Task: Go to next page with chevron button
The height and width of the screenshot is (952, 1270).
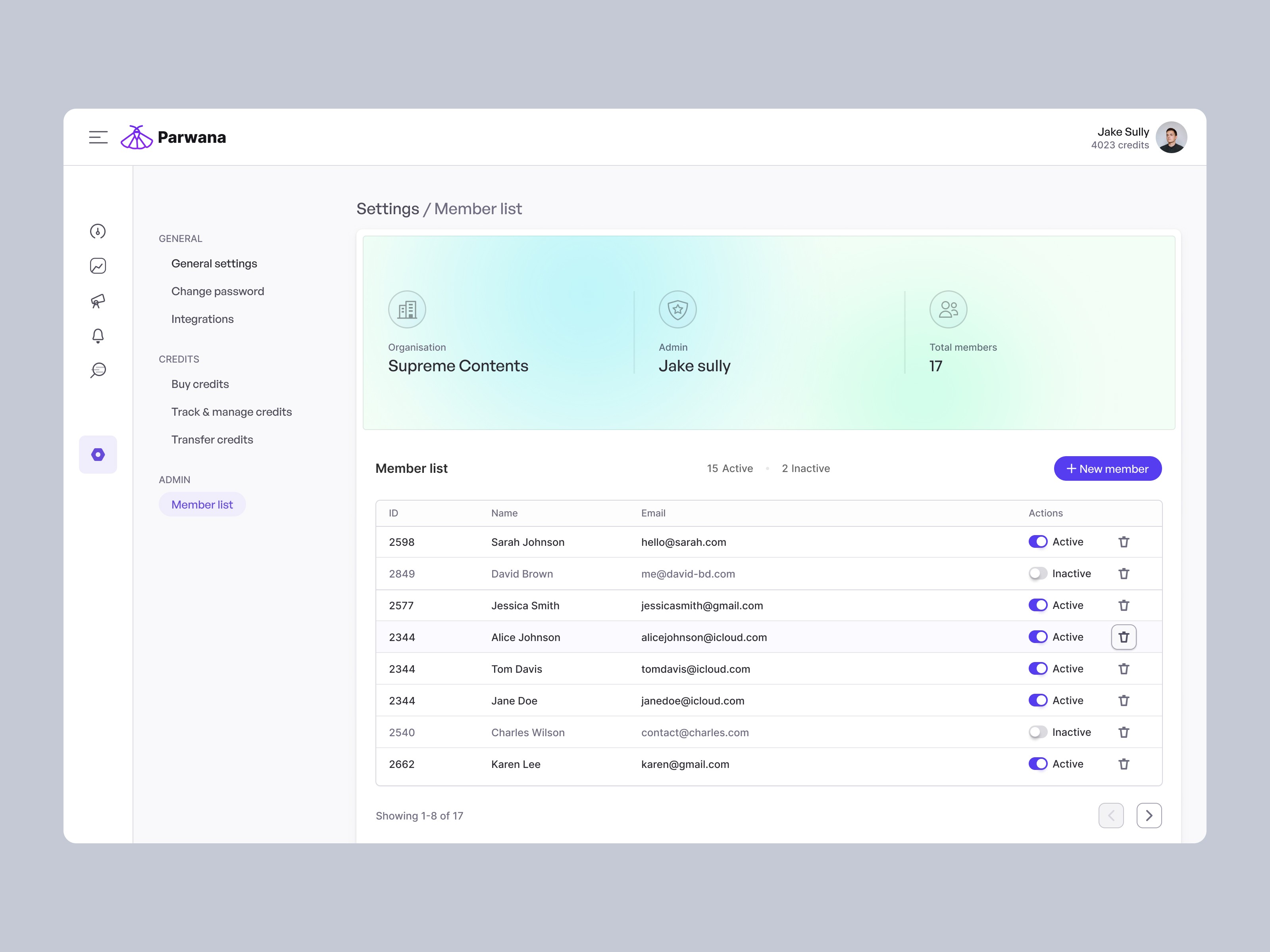Action: coord(1149,816)
